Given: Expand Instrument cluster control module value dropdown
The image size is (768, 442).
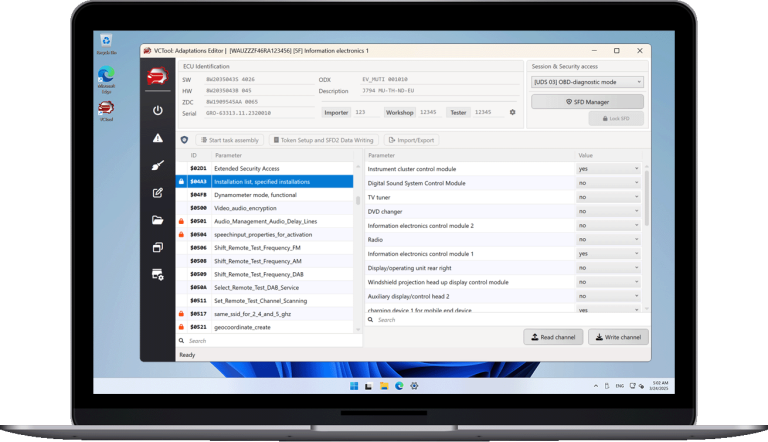Looking at the screenshot, I should 608,169.
